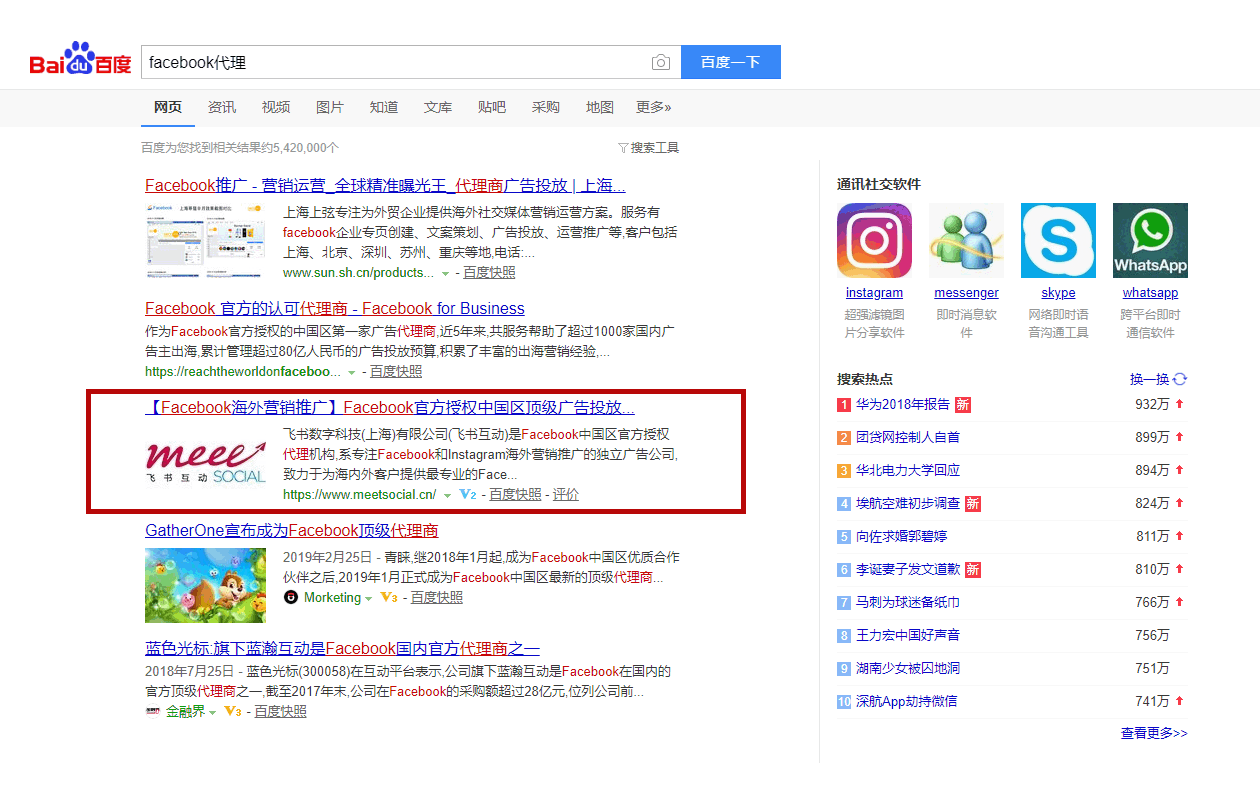Open the Facebook推广 营销运营 result title
The height and width of the screenshot is (811, 1260).
click(385, 186)
